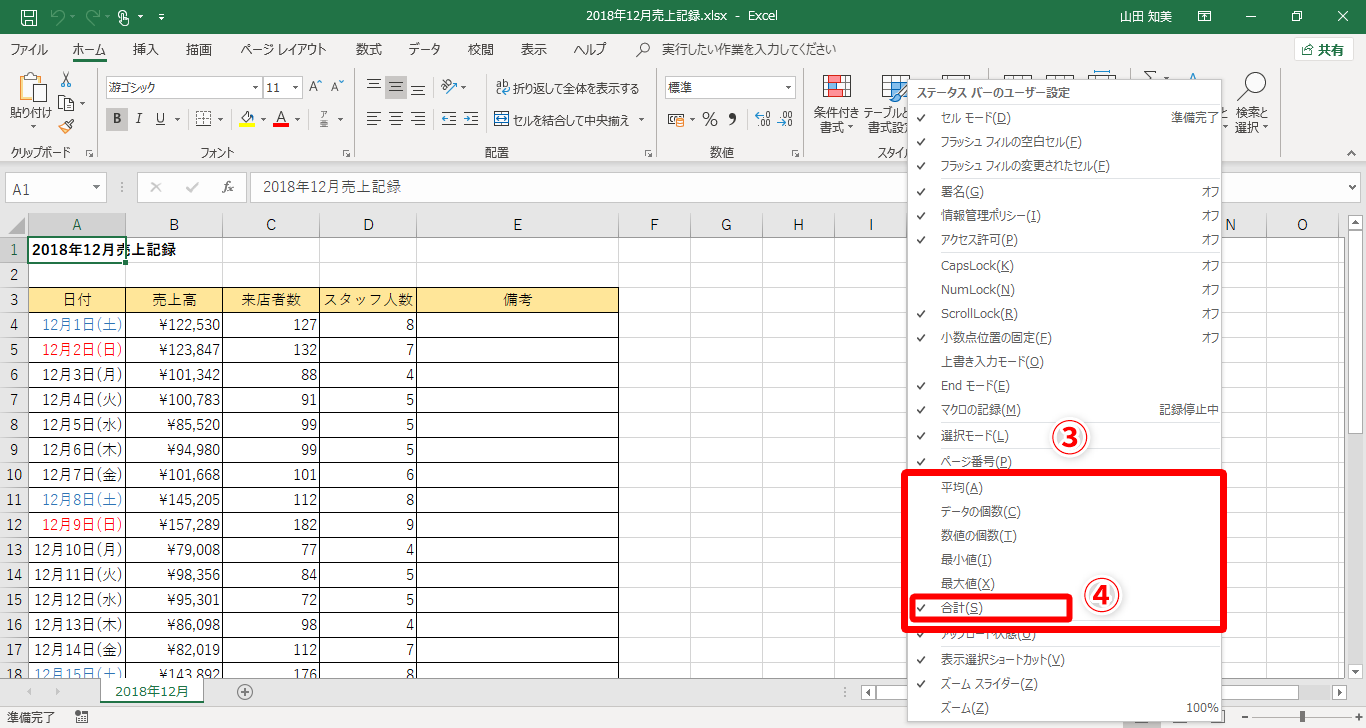
Task: Switch to the ページ レイアウト tab
Action: click(x=283, y=49)
